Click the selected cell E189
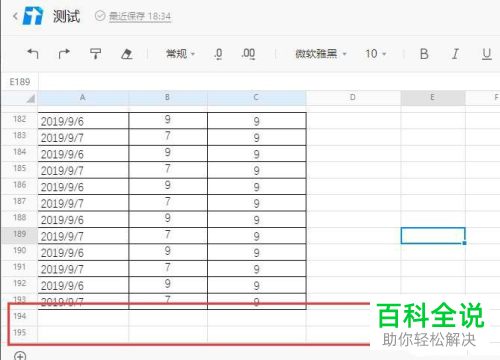500x360 pixels. pyautogui.click(x=433, y=235)
